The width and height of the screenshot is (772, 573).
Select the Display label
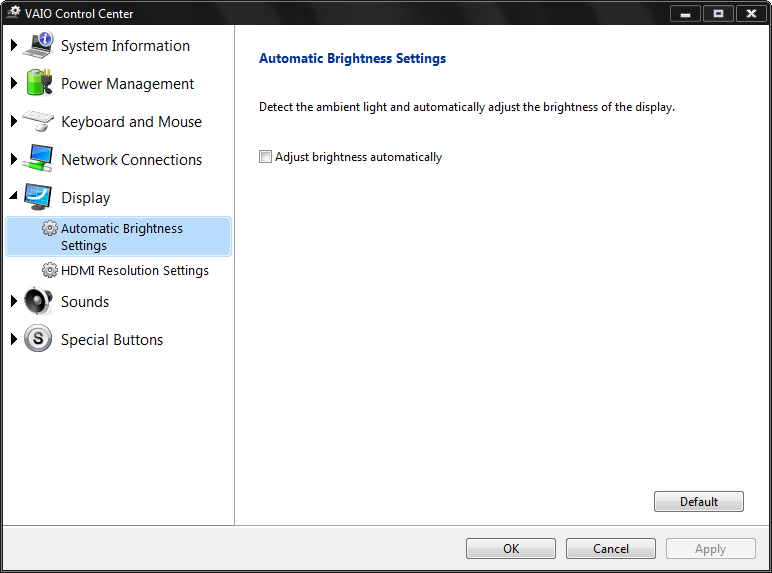tap(86, 198)
